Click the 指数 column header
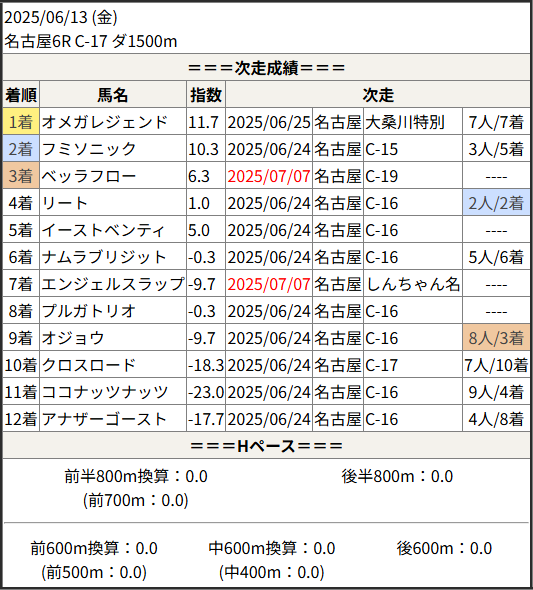The height and width of the screenshot is (590, 533). pos(206,94)
